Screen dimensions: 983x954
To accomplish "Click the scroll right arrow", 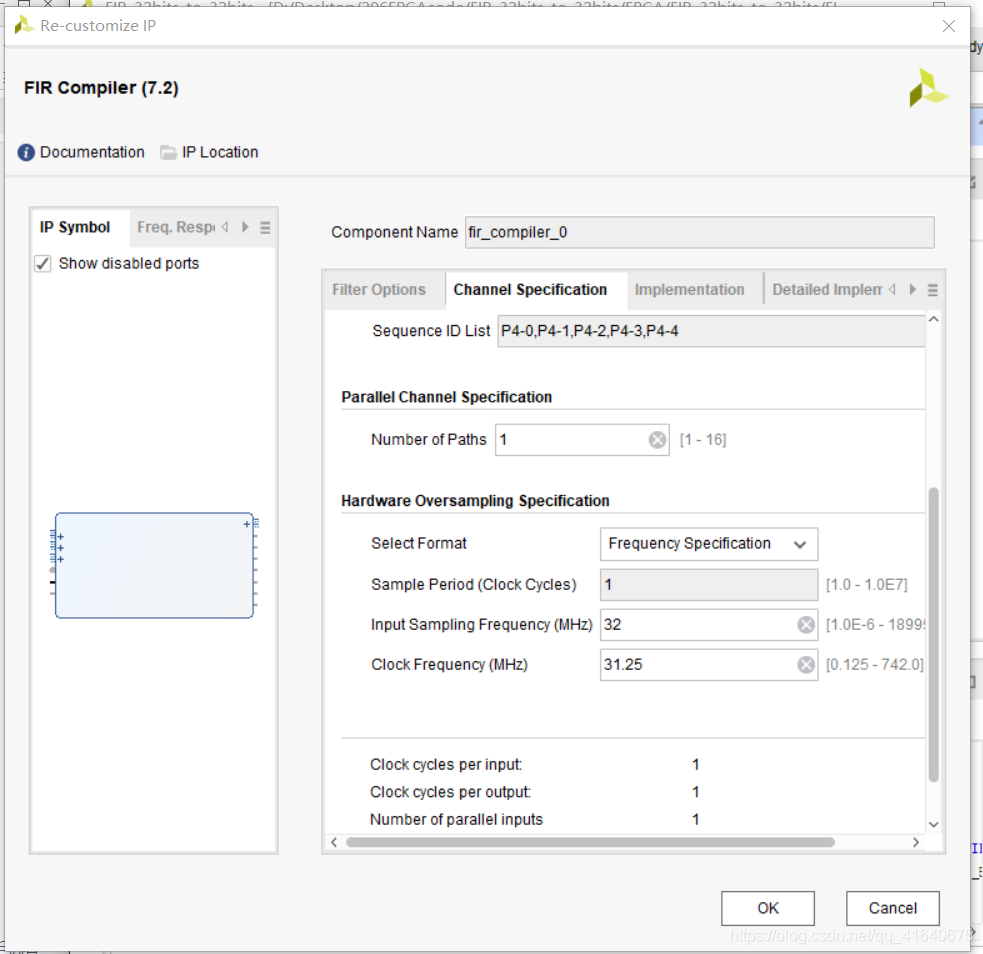I will pyautogui.click(x=916, y=842).
